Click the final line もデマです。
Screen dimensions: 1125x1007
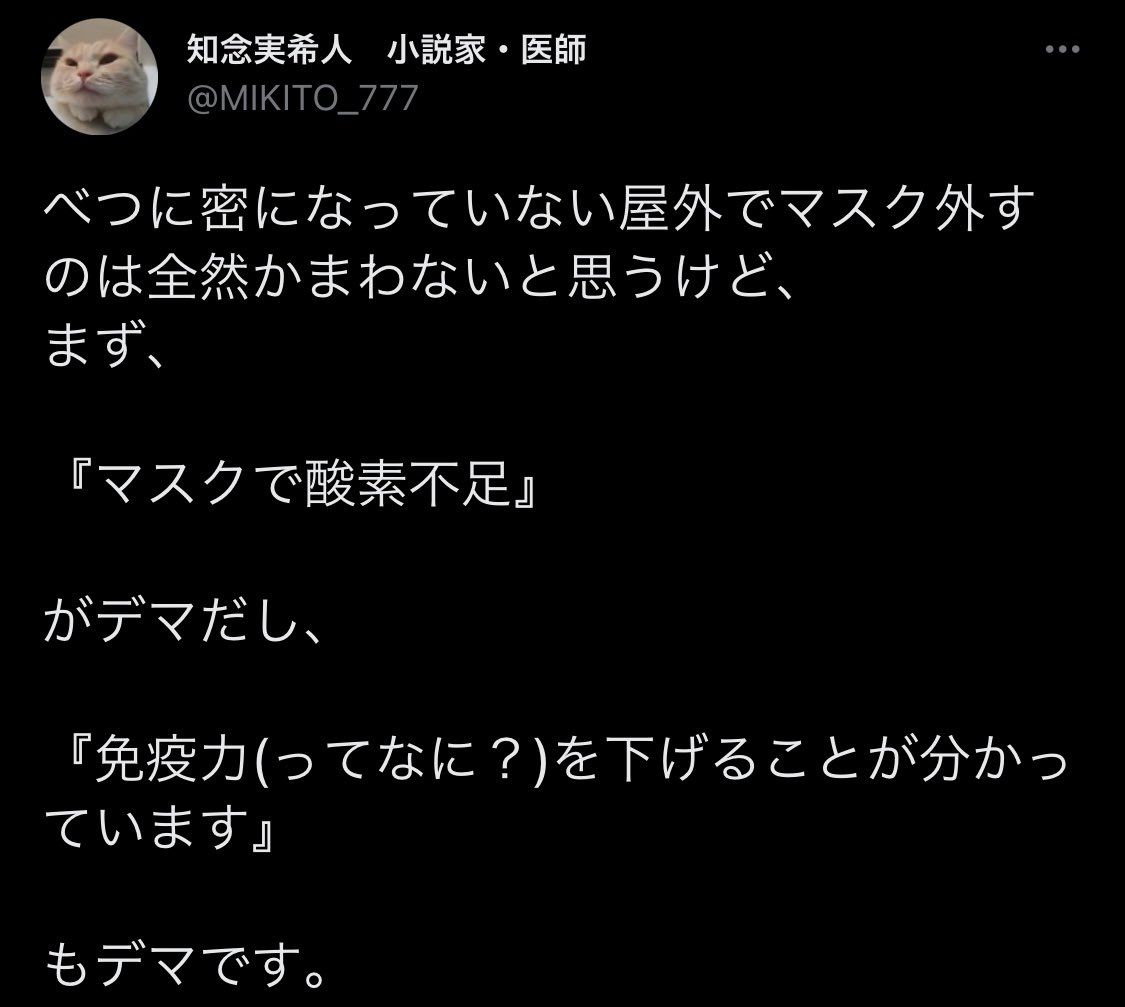[x=186, y=965]
